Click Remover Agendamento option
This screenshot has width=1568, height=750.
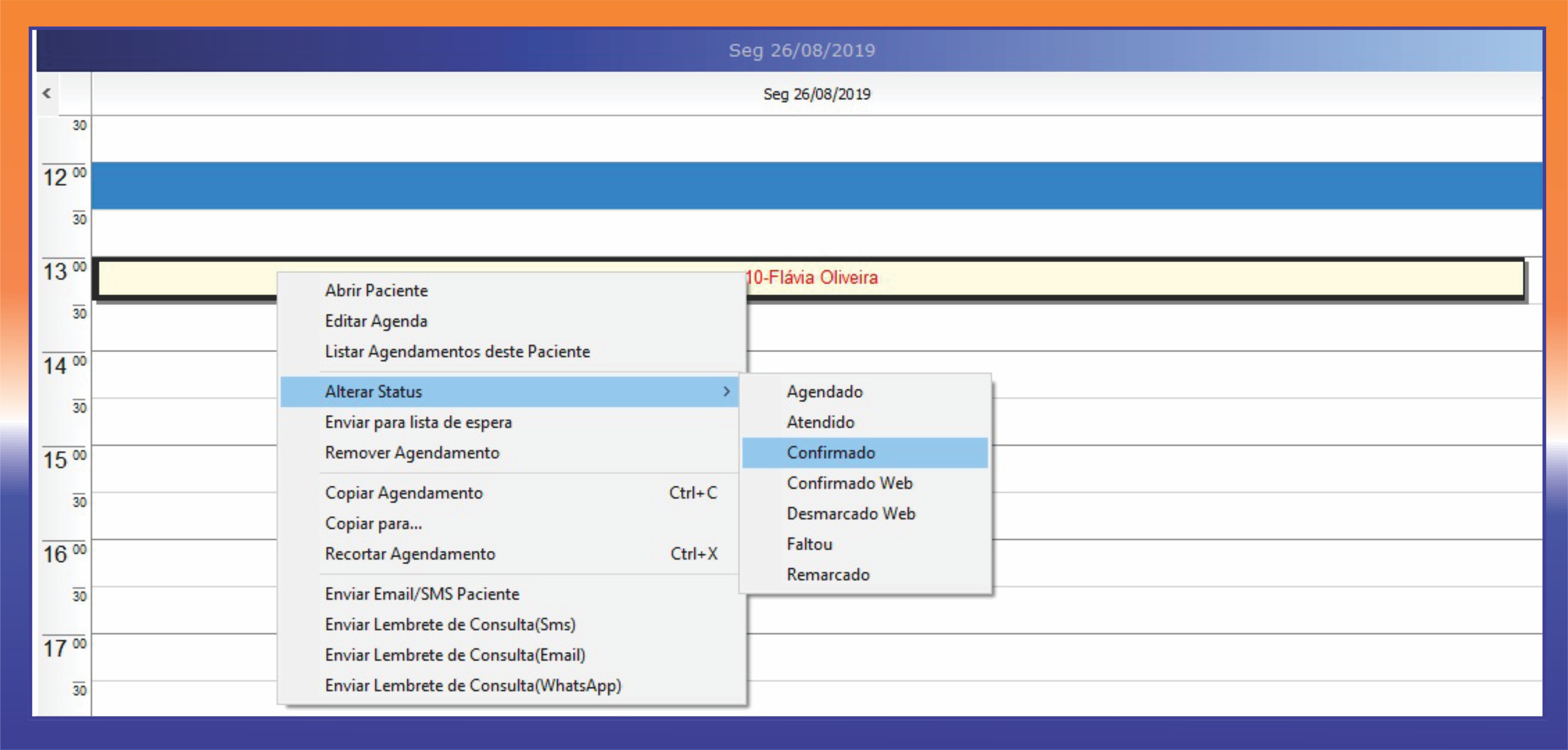411,452
